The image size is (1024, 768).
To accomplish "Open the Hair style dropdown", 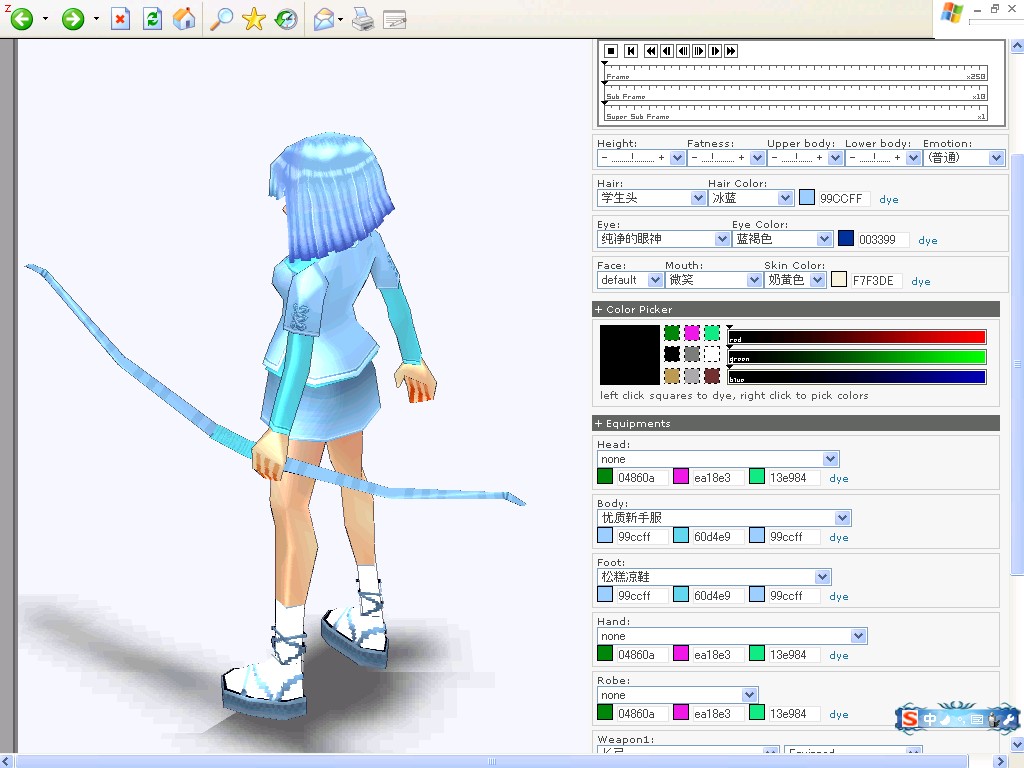I will click(x=651, y=198).
